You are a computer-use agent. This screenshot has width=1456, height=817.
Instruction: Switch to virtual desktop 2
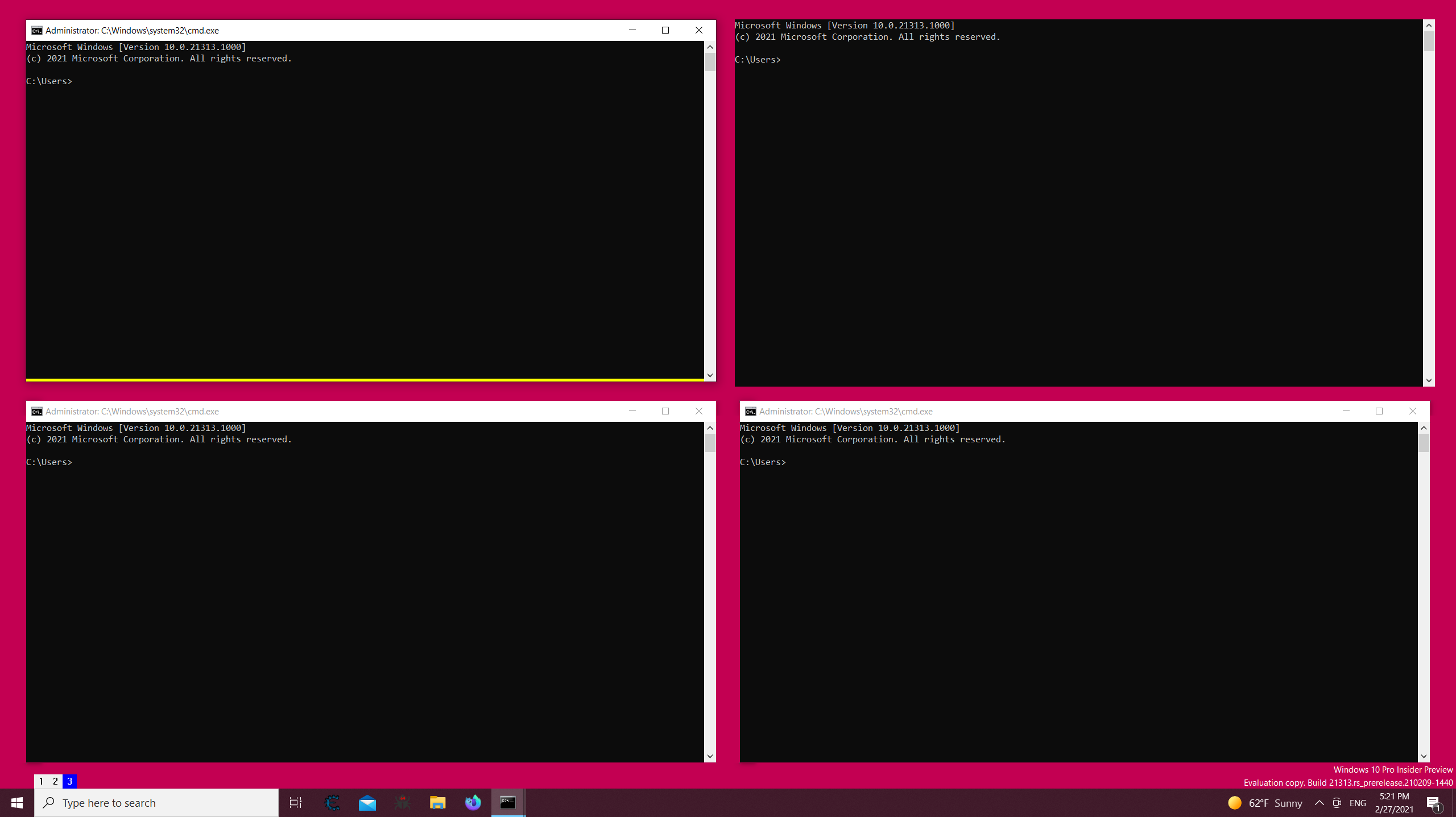(x=55, y=781)
